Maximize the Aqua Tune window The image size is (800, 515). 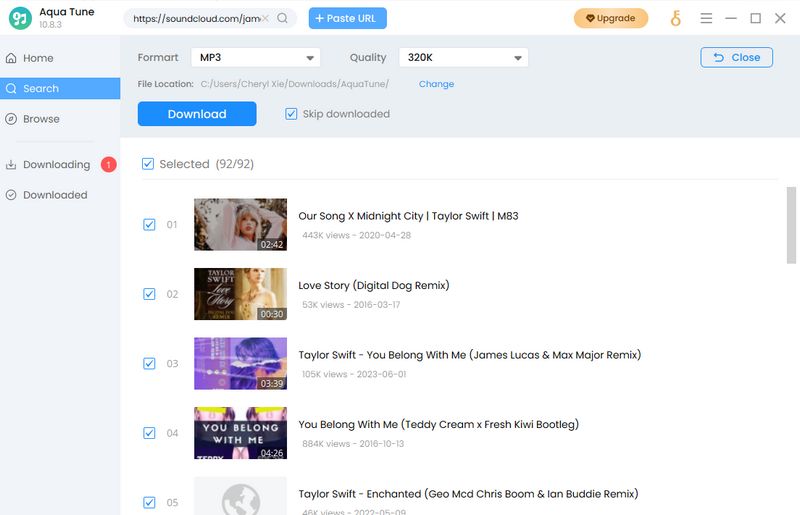(756, 18)
